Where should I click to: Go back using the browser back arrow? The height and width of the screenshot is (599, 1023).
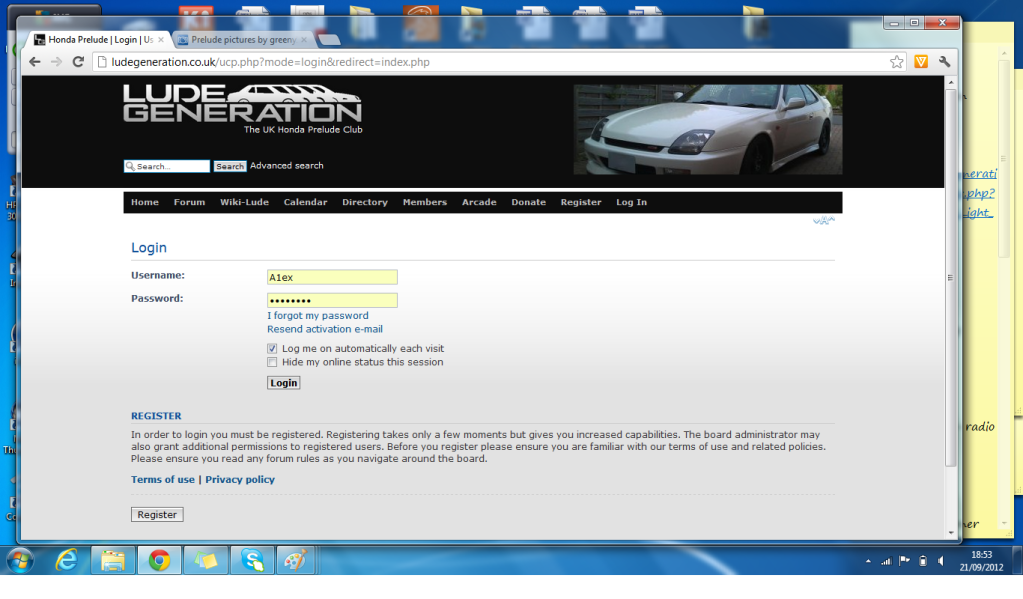tap(35, 62)
